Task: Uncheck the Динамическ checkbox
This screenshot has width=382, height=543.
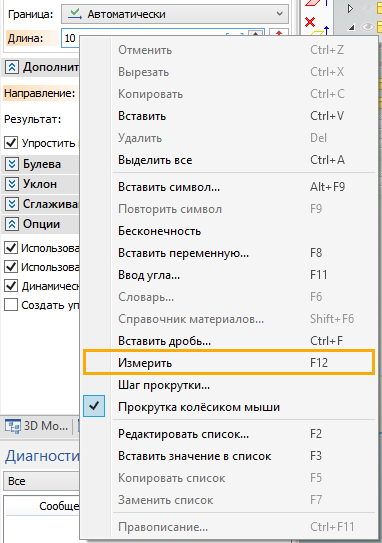Action: click(11, 286)
